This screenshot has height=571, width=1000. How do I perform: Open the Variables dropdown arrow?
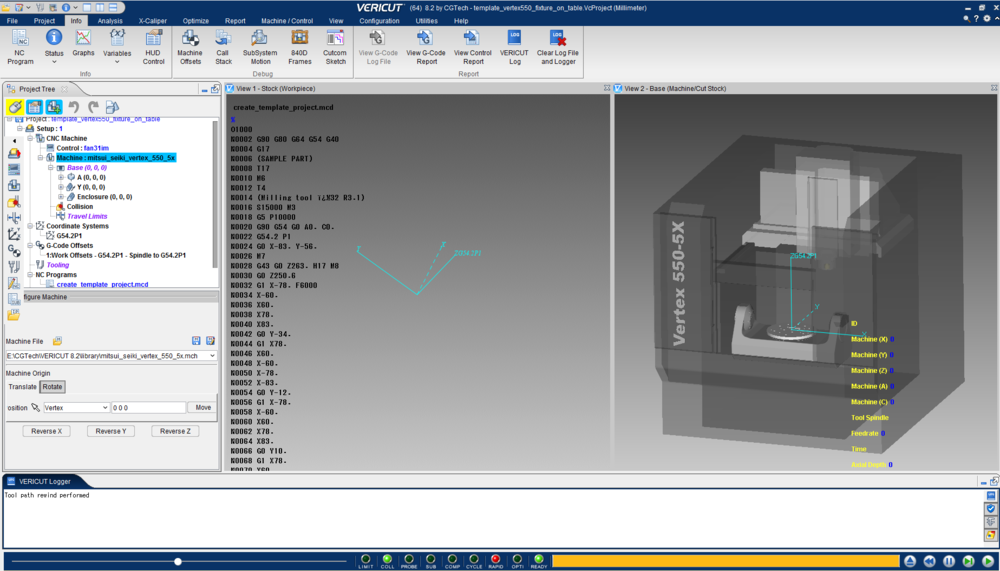coord(117,62)
